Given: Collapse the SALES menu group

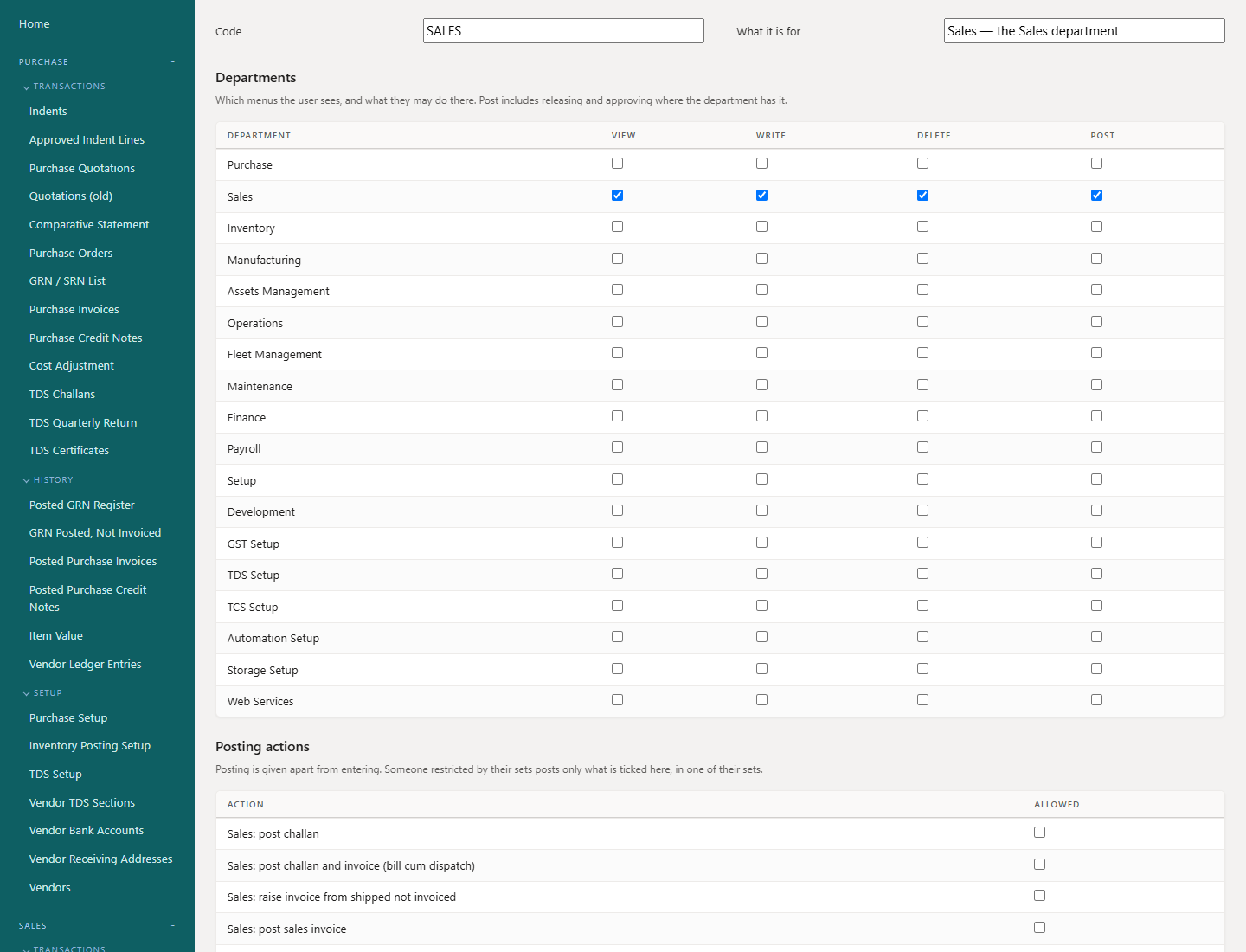Looking at the screenshot, I should tap(97, 926).
